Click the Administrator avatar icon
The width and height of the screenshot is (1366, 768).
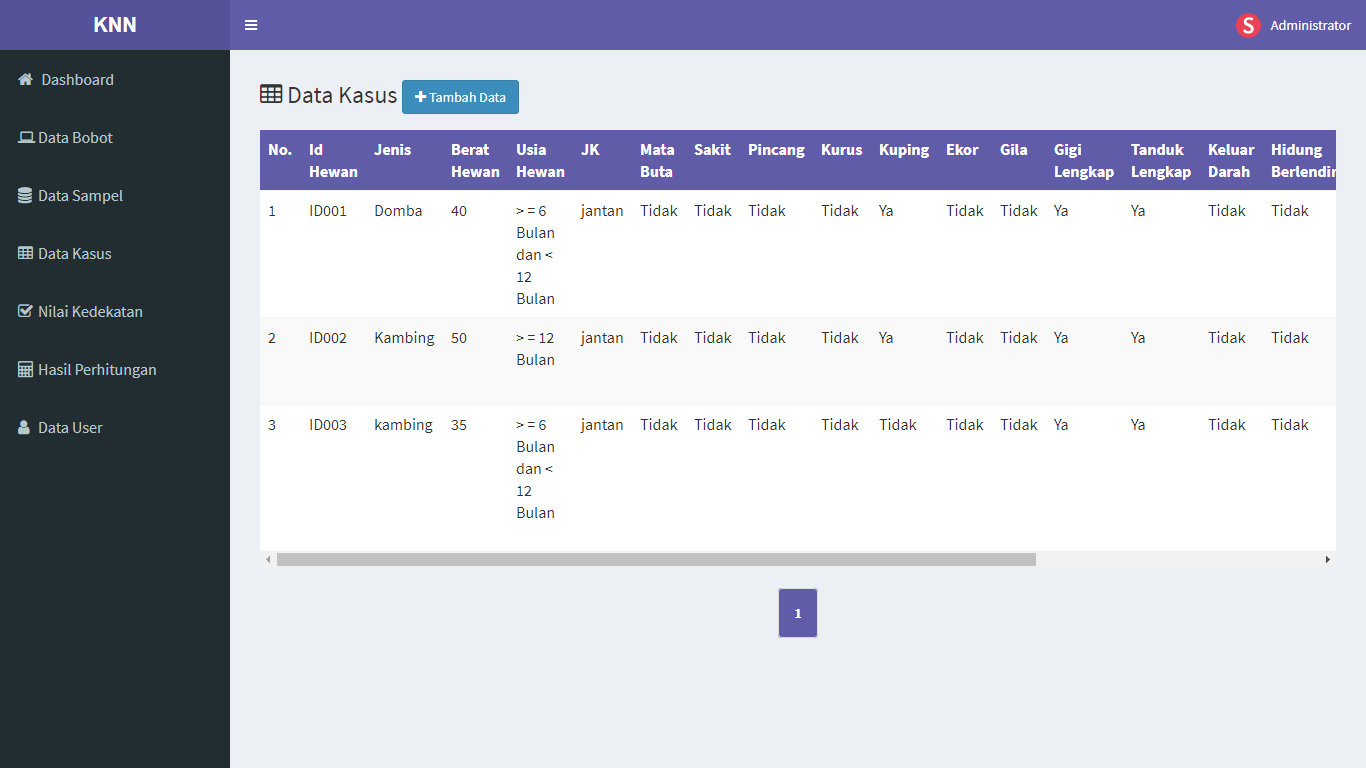(1248, 25)
